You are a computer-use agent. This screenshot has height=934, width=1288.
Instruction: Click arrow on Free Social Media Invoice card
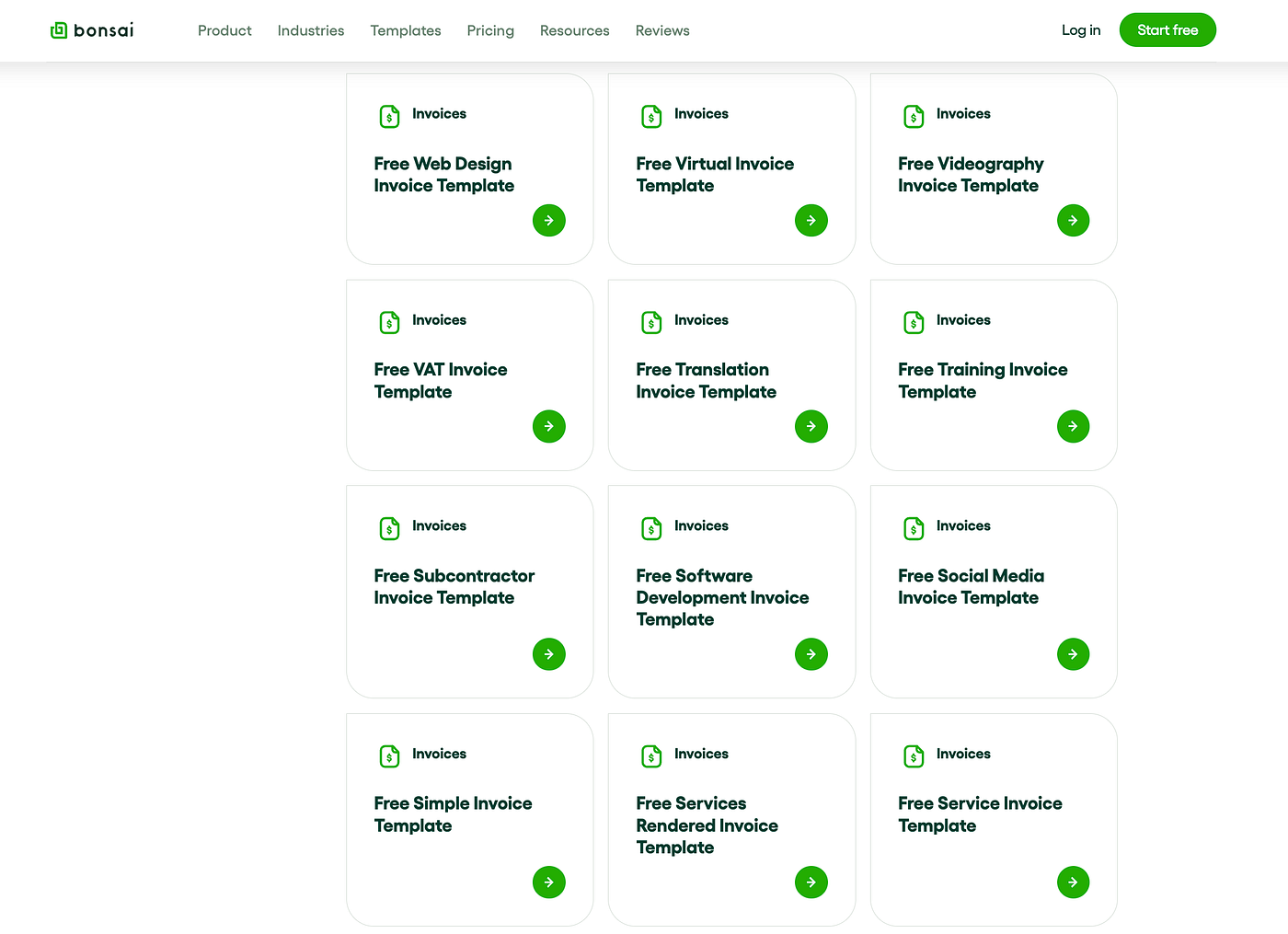[x=1074, y=654]
